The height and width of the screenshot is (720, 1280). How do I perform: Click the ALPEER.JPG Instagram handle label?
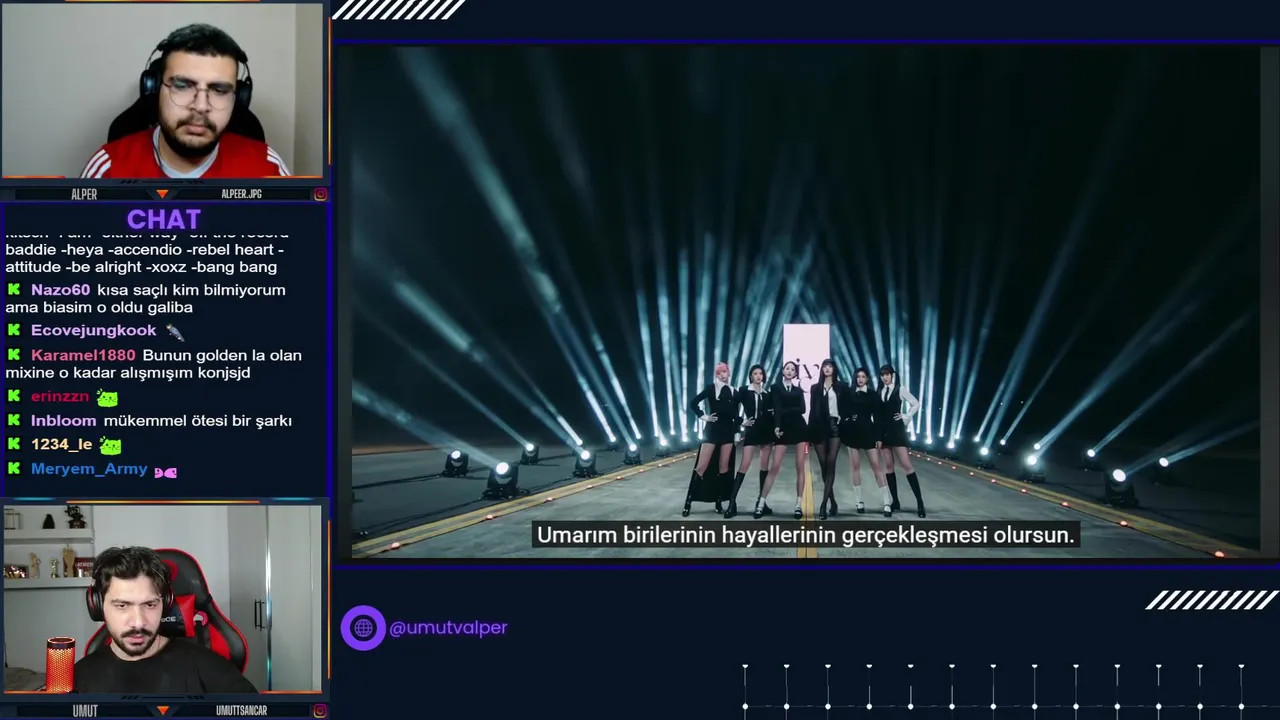(x=241, y=194)
